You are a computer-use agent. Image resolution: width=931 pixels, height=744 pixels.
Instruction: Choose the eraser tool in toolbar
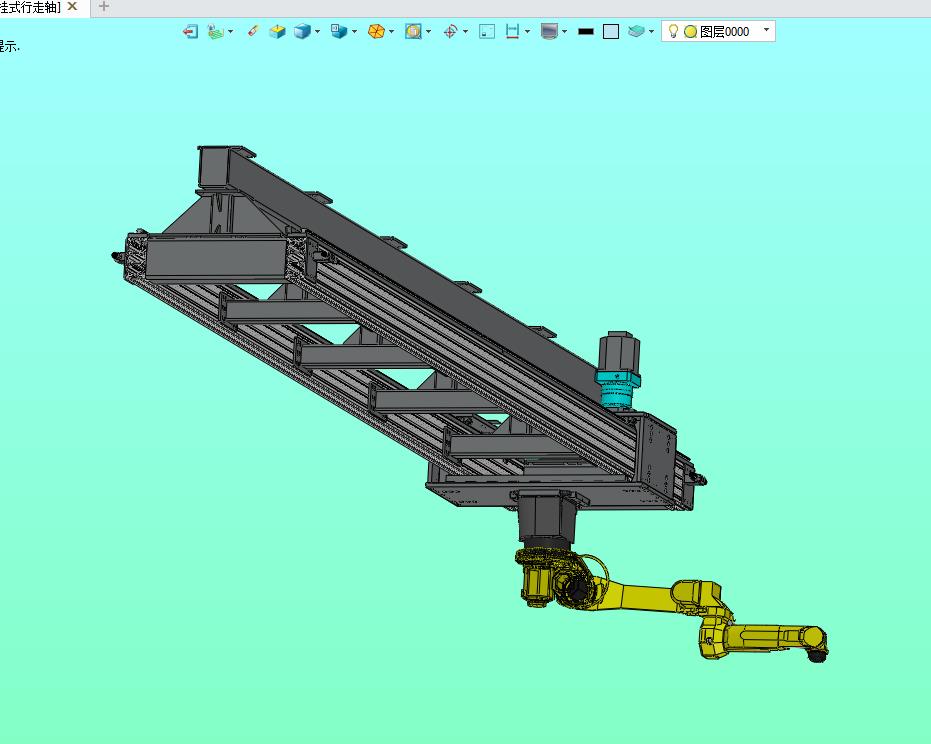coord(253,31)
